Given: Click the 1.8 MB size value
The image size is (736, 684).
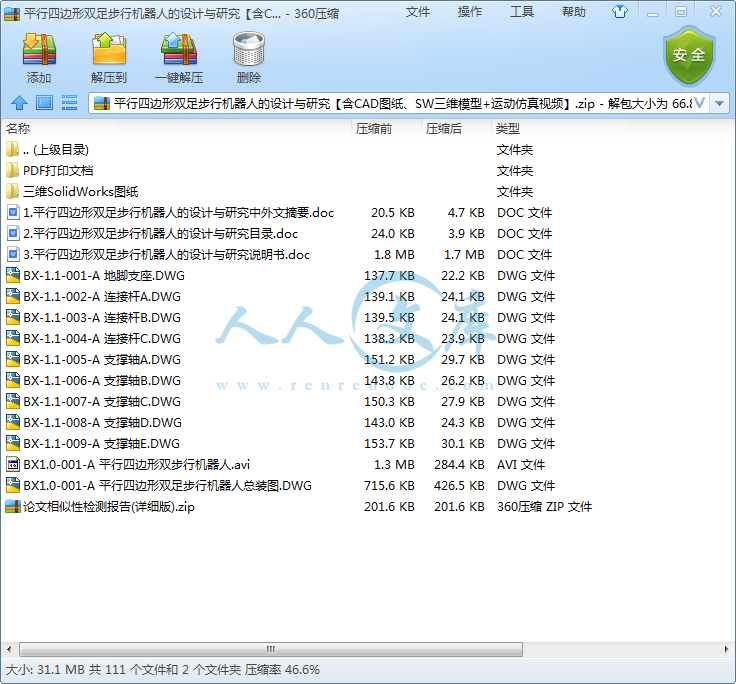Looking at the screenshot, I should pyautogui.click(x=394, y=254).
